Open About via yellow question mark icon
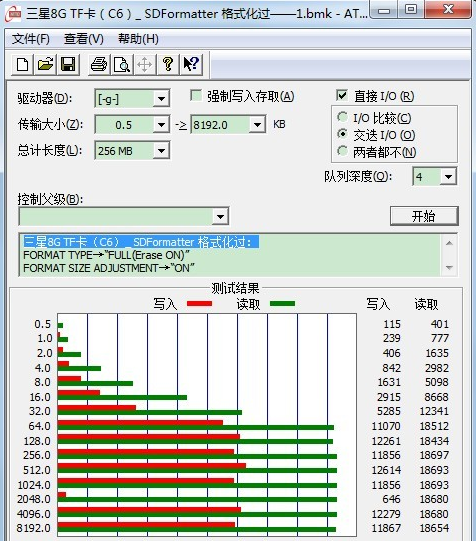Screen dimensions: 476x541 (x=168, y=64)
